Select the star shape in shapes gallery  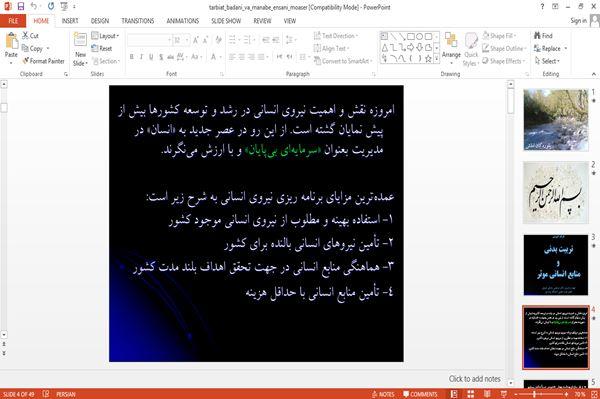(x=428, y=59)
